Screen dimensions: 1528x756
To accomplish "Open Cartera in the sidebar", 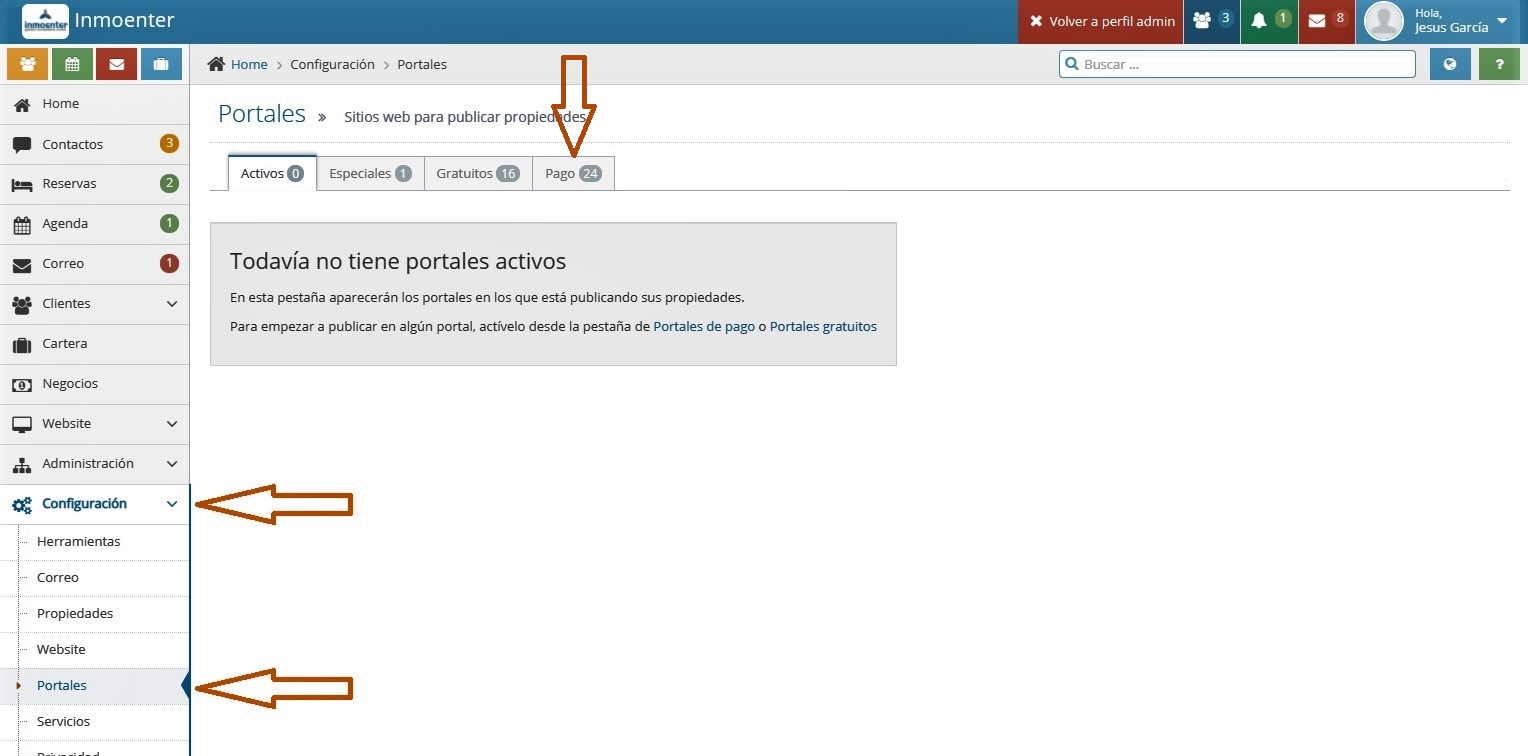I will pos(94,344).
